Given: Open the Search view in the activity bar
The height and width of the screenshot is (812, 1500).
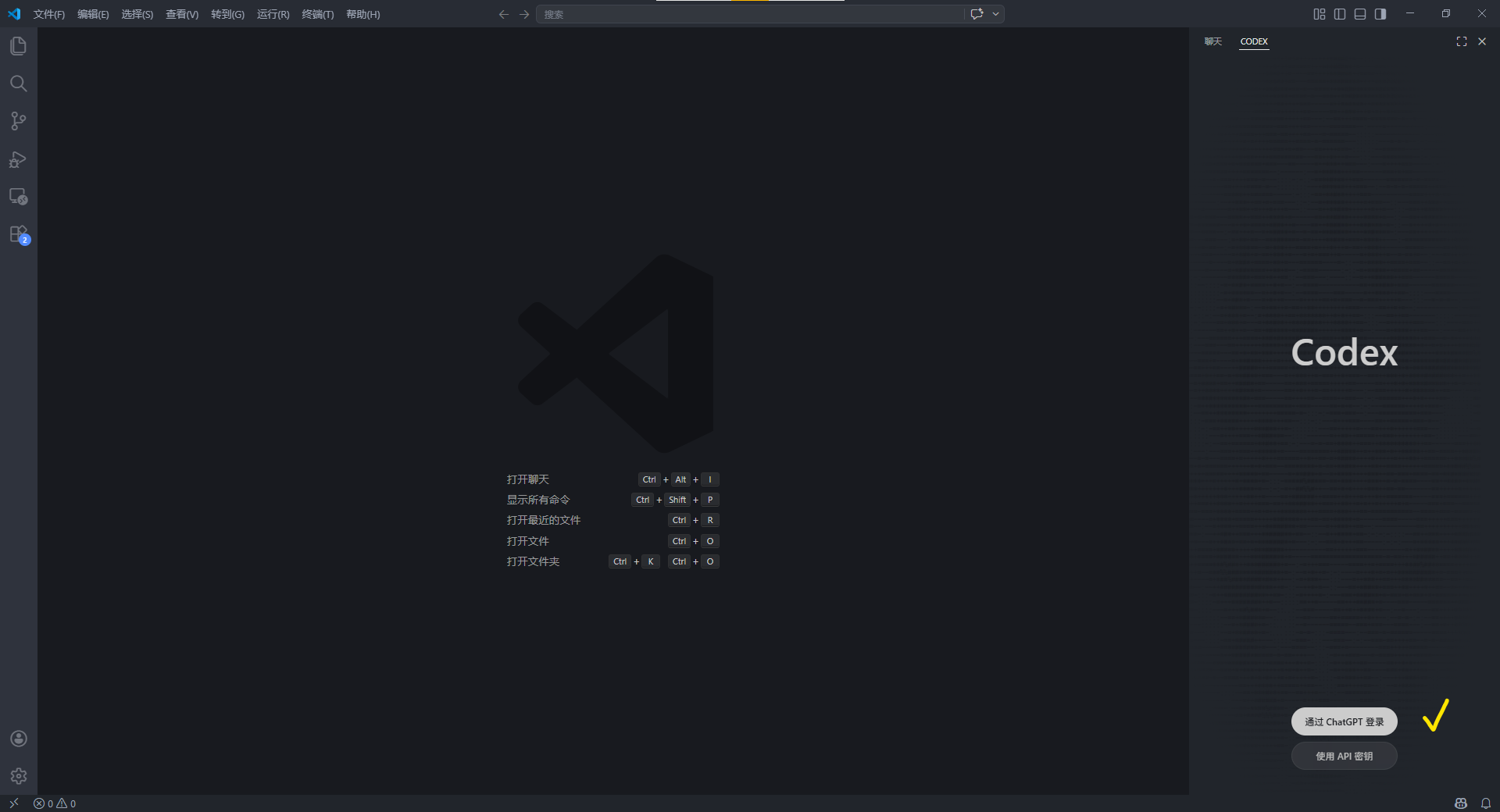Looking at the screenshot, I should [18, 84].
